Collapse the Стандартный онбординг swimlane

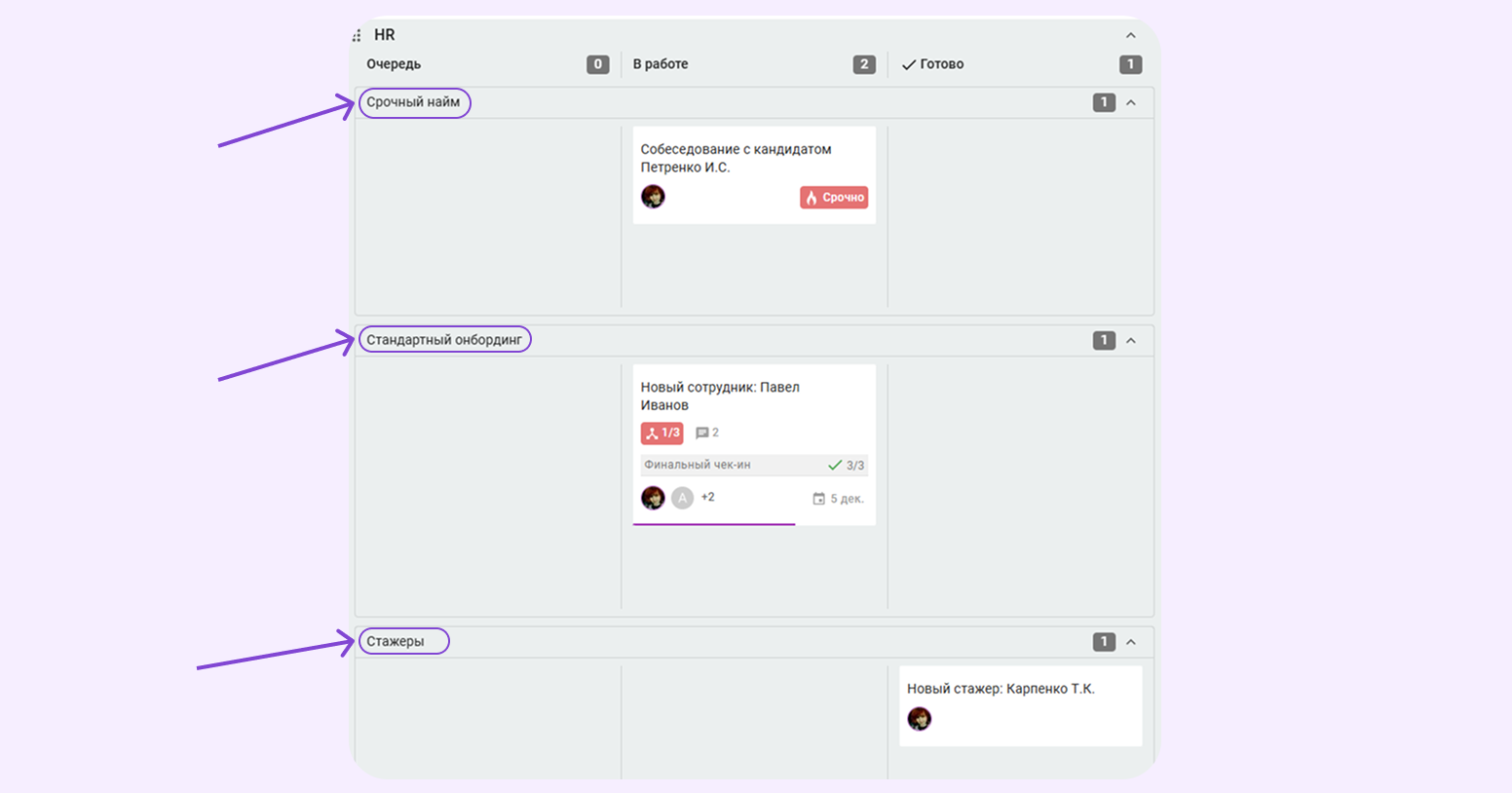pos(1131,341)
